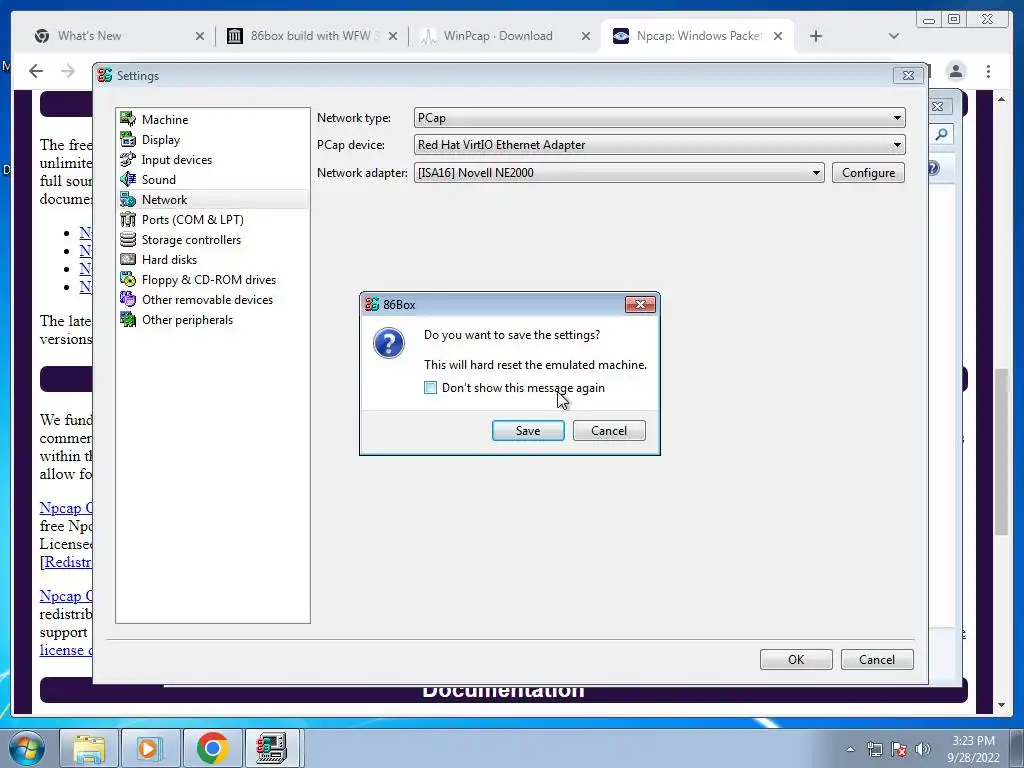Select Storage controllers category icon
1024x768 pixels.
(128, 240)
